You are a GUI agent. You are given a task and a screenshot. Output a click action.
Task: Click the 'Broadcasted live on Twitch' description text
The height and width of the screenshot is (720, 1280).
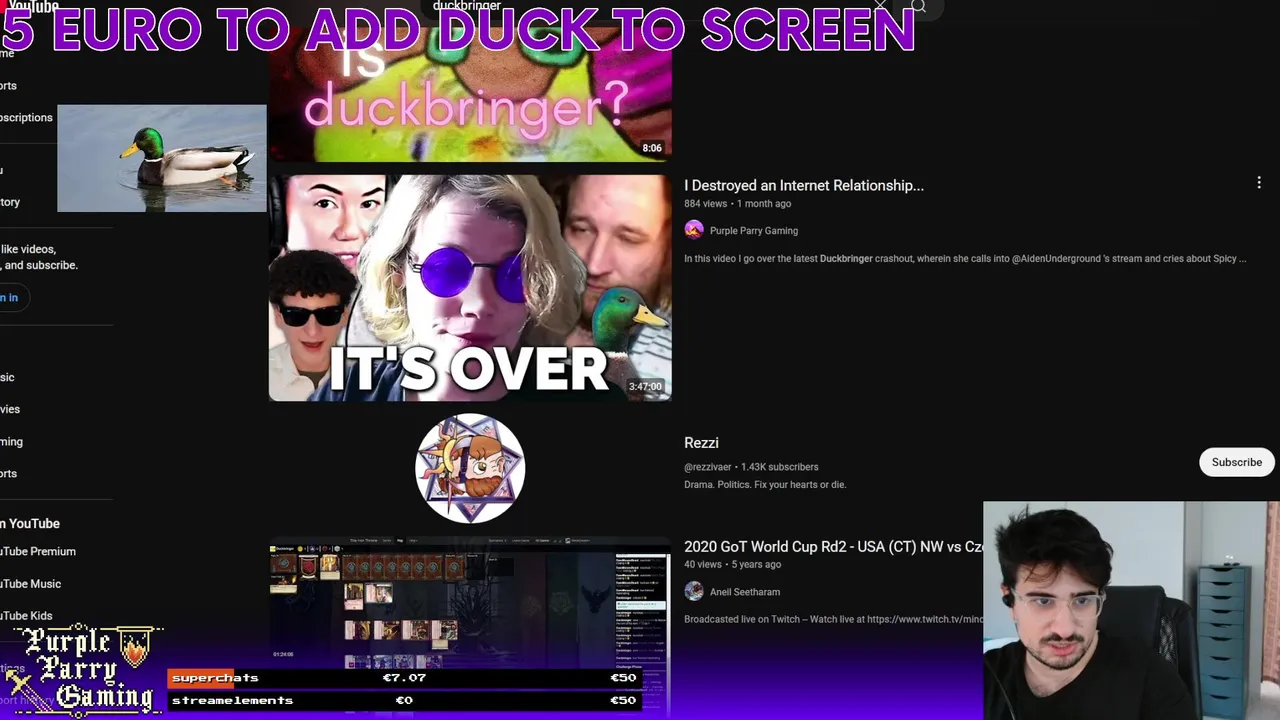click(x=833, y=619)
